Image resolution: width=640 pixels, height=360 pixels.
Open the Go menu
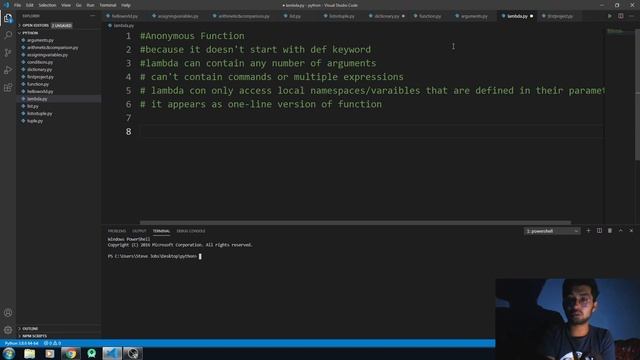(78, 5)
